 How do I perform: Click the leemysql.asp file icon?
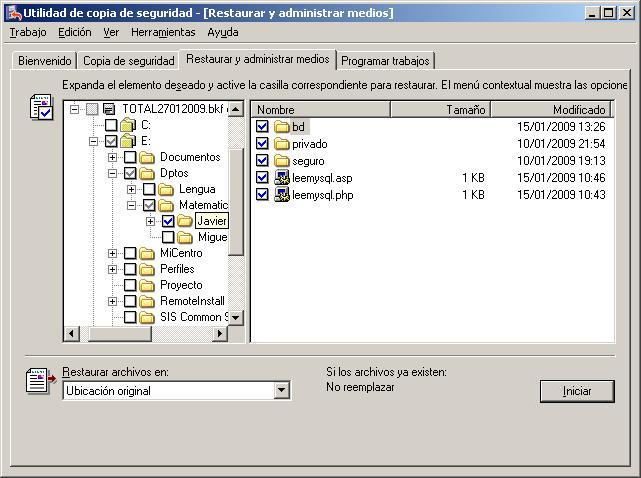coord(281,178)
